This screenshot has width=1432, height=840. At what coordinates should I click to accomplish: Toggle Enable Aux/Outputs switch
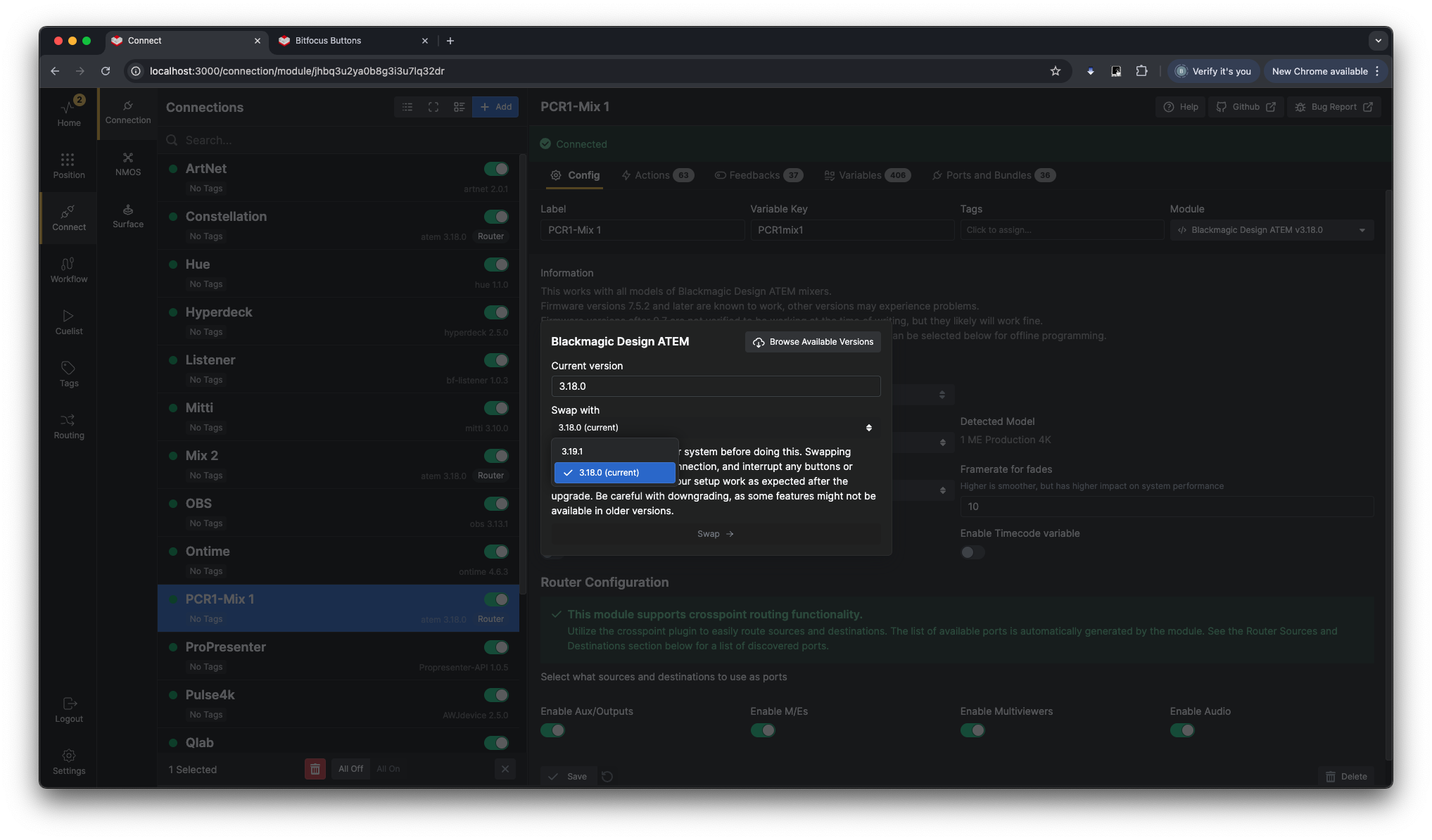pos(552,730)
